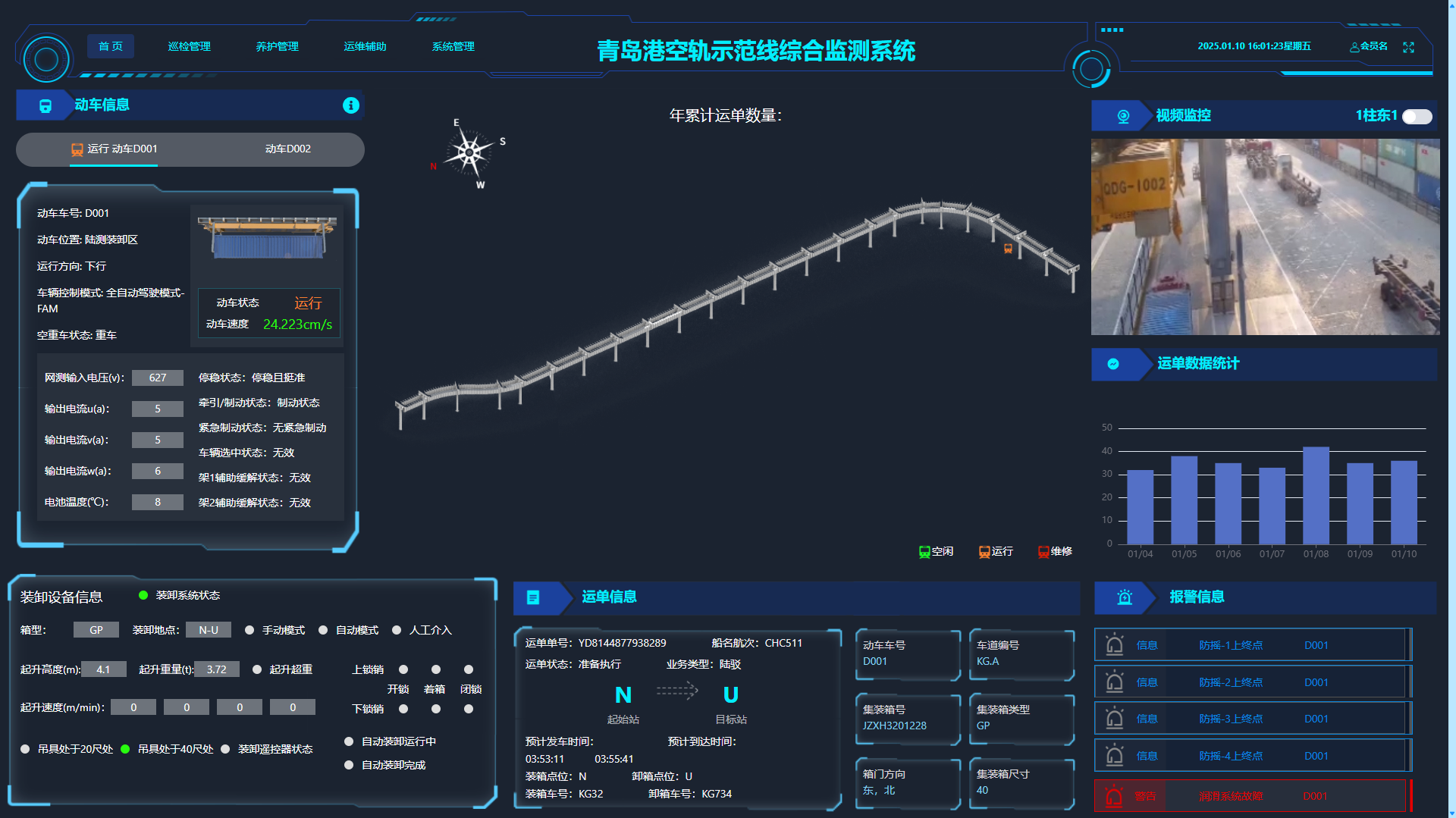Open the 巡检管理 menu
1456x818 pixels.
pos(190,47)
